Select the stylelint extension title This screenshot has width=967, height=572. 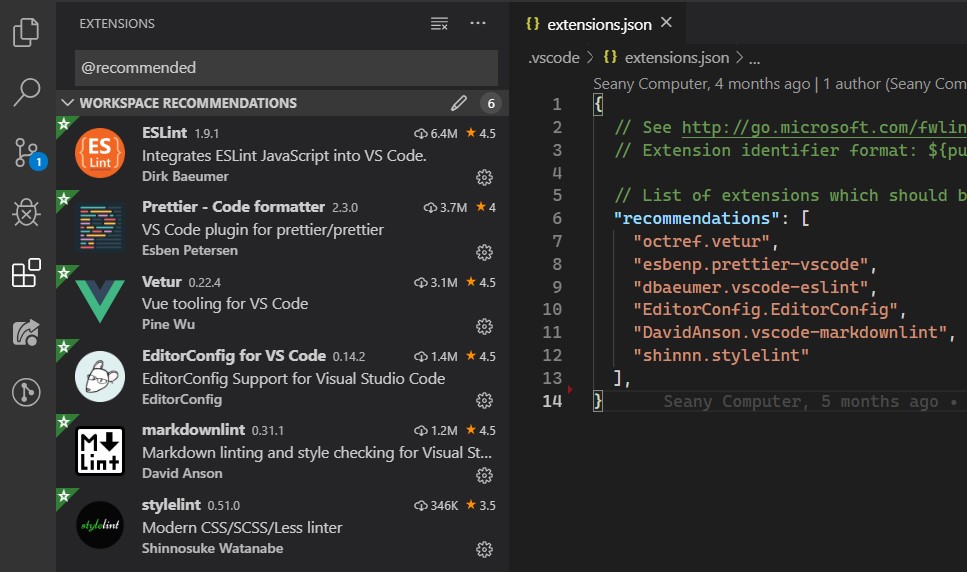pos(171,505)
